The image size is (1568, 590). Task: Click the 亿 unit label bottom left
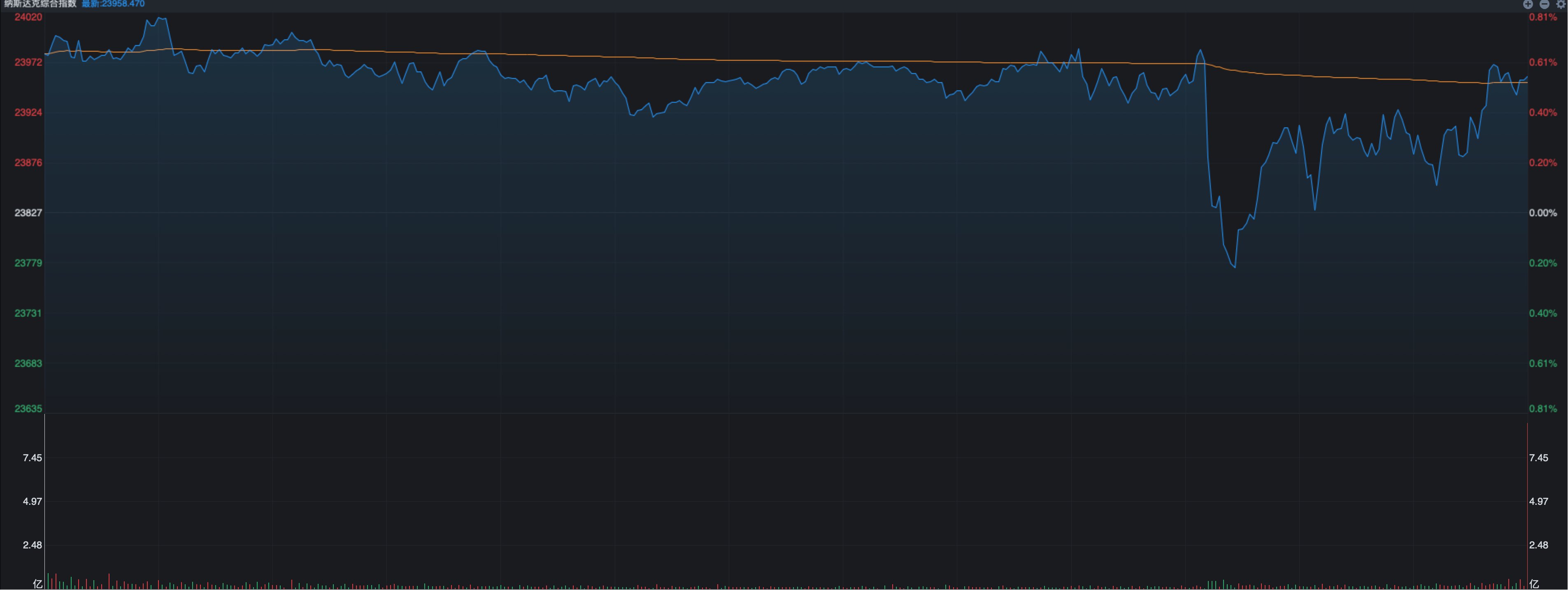click(38, 584)
